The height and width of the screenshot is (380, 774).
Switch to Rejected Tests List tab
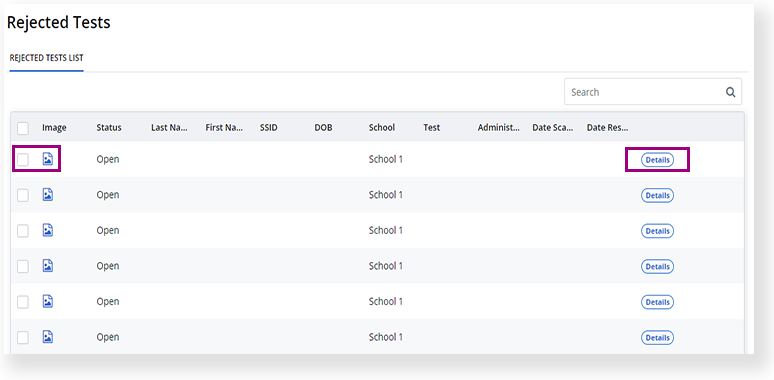point(46,58)
